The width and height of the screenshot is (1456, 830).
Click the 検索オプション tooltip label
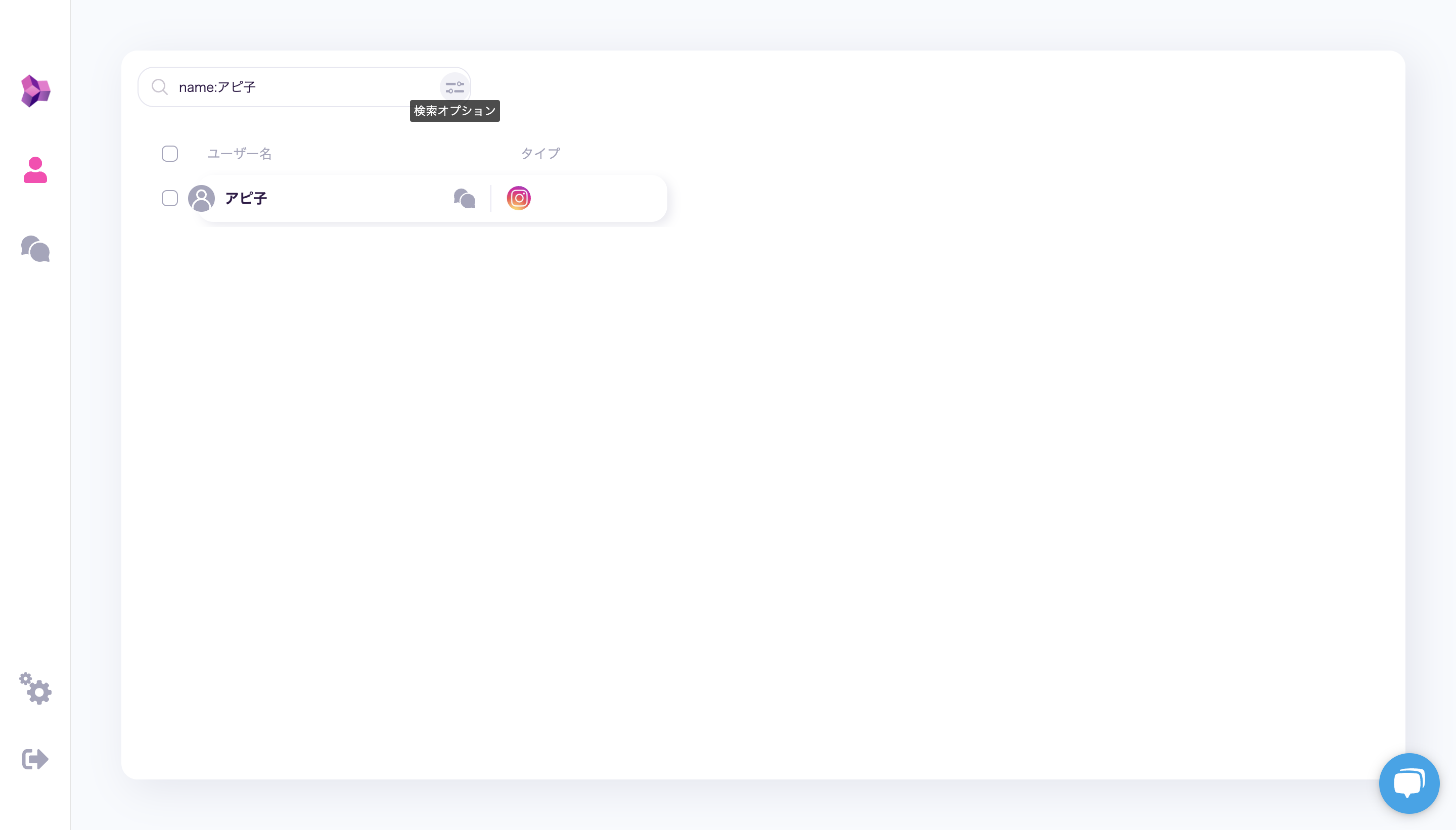tap(454, 111)
